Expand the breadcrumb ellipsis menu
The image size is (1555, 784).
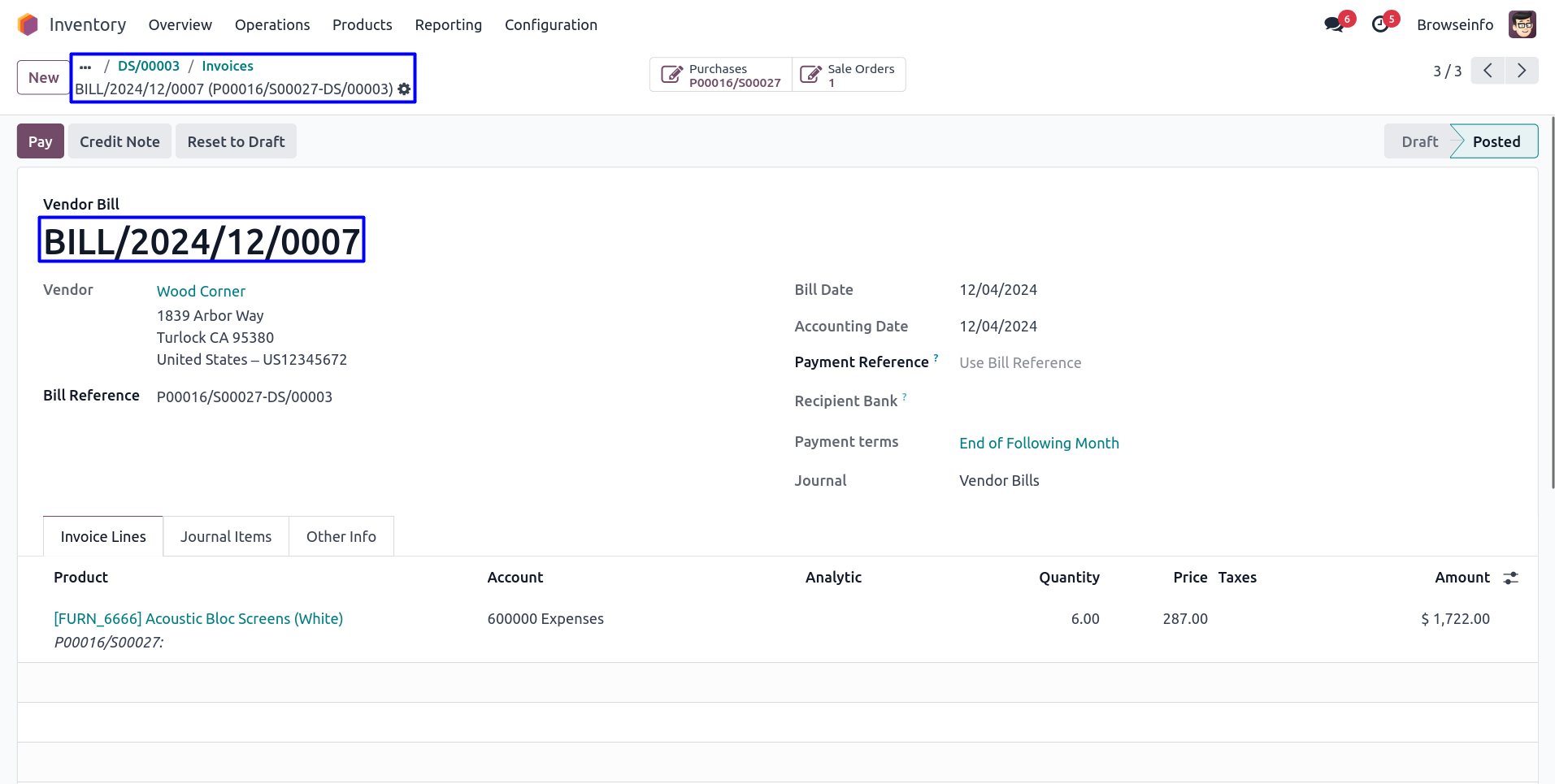tap(85, 67)
